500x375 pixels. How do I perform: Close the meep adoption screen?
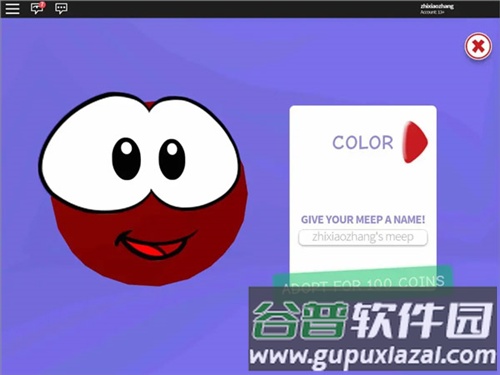point(478,46)
